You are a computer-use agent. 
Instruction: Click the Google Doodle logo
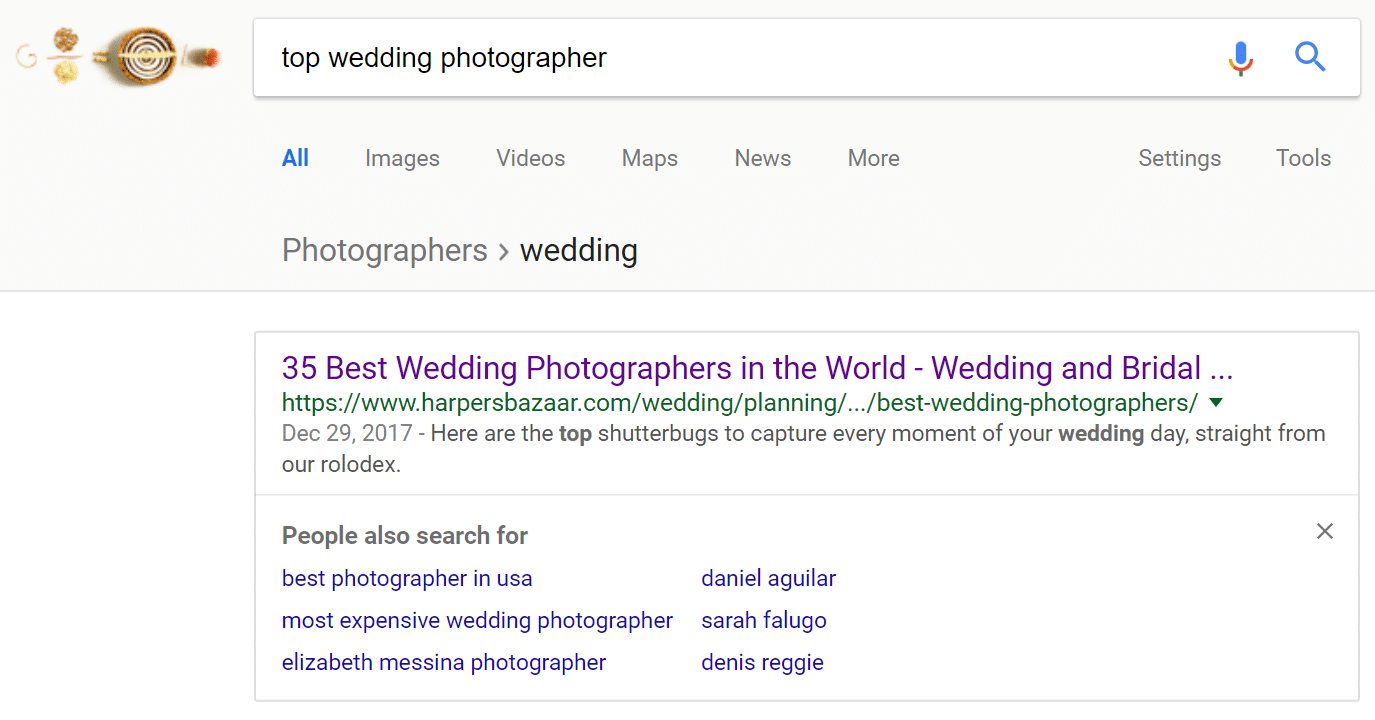coord(115,57)
